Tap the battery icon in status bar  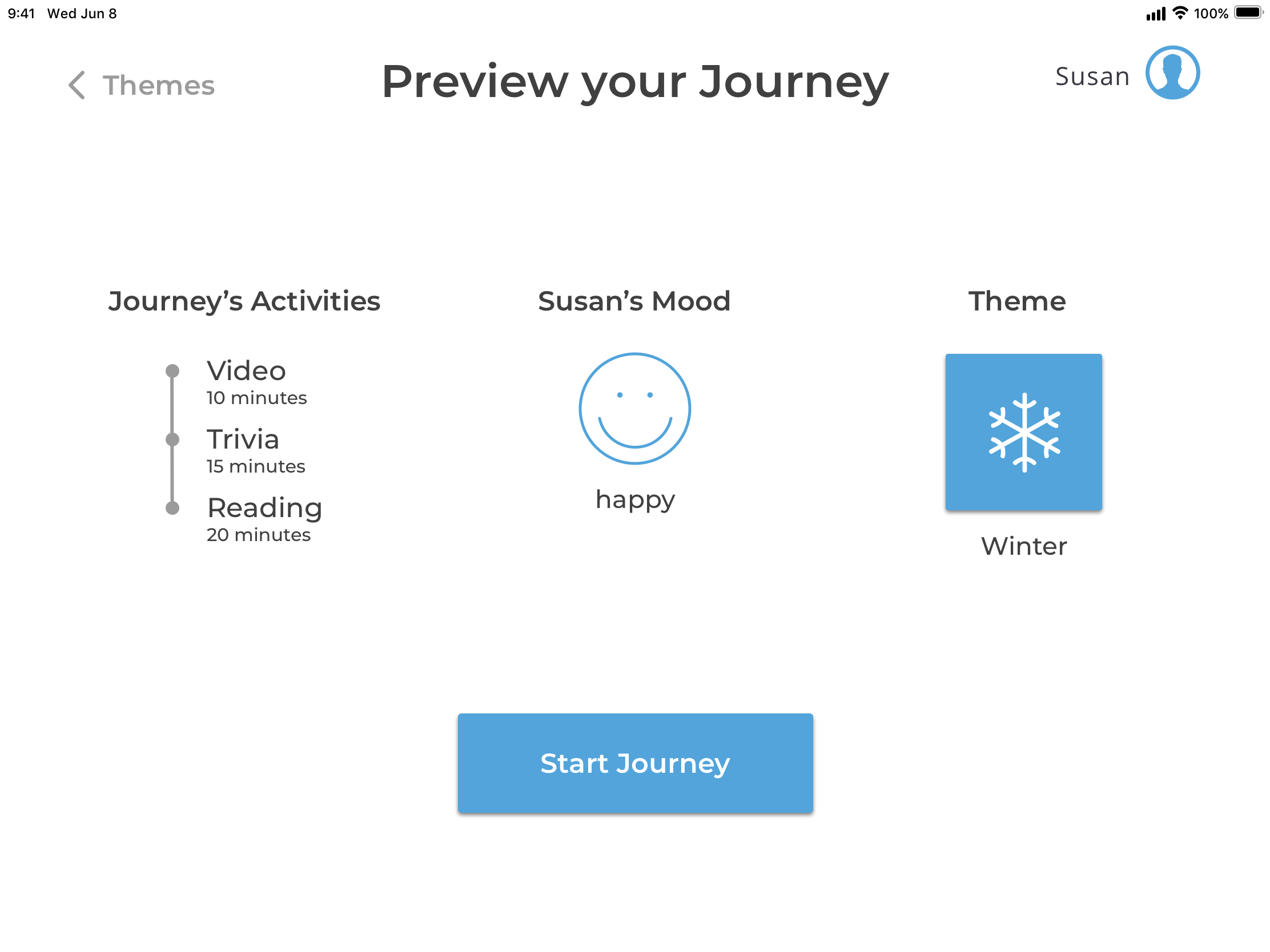pos(1248,13)
